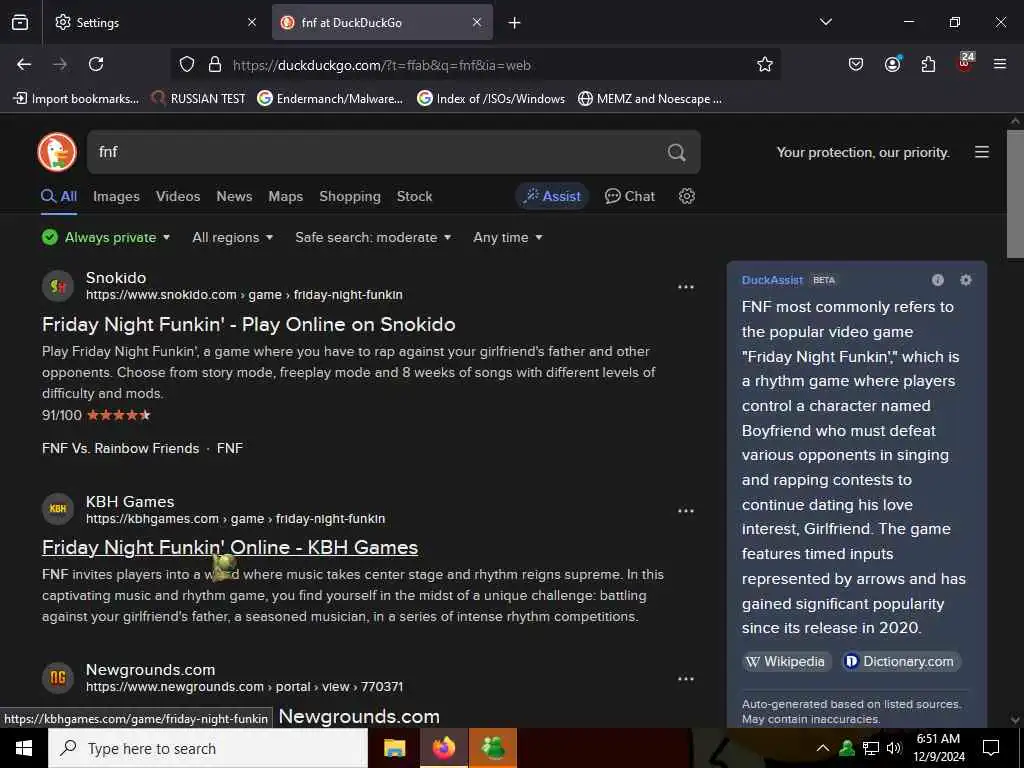Open the green people app on taskbar
Viewport: 1024px width, 768px height.
(x=492, y=748)
